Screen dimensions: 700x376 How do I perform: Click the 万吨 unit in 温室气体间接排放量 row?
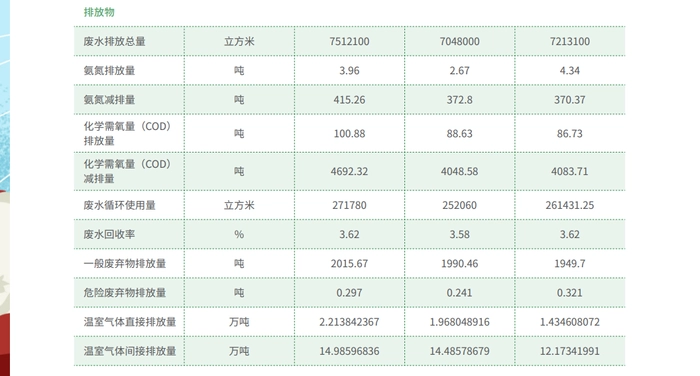[x=239, y=351]
